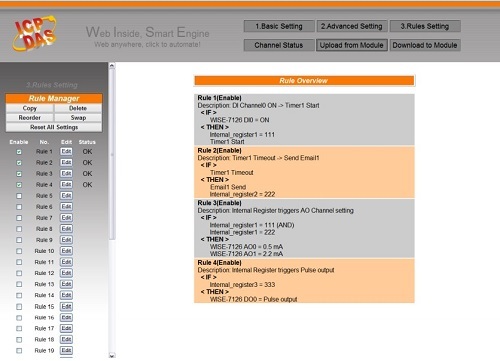Click Edit button for Rule 15
Viewport: 500px width, 361px height.
pyautogui.click(x=66, y=306)
